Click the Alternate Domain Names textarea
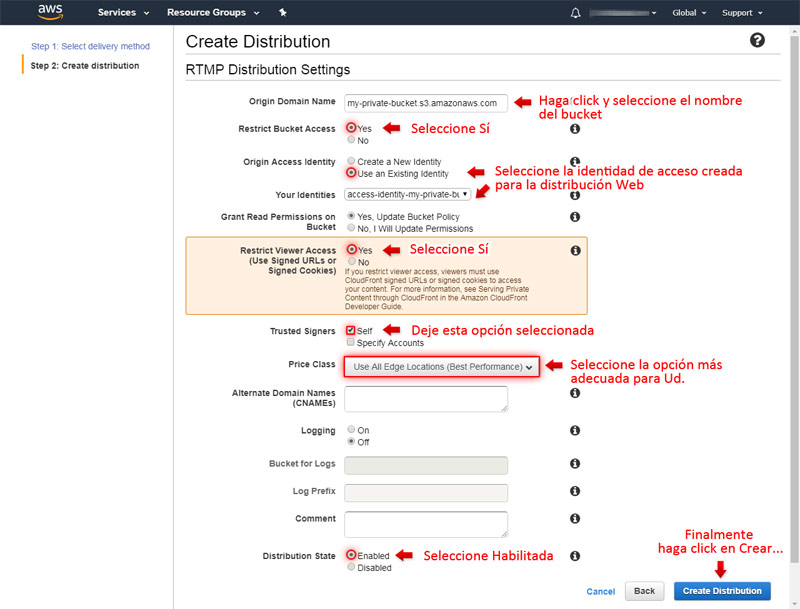 426,399
